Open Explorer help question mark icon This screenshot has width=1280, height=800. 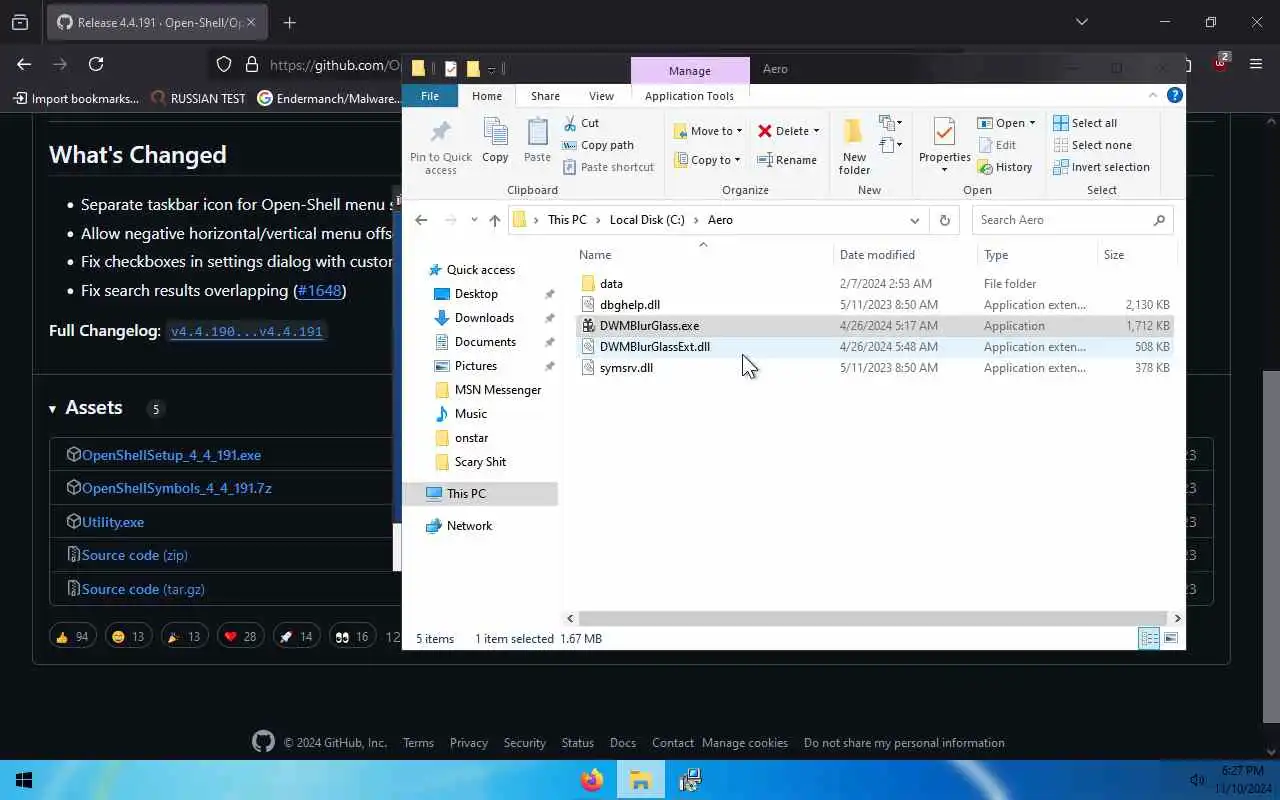point(1175,95)
